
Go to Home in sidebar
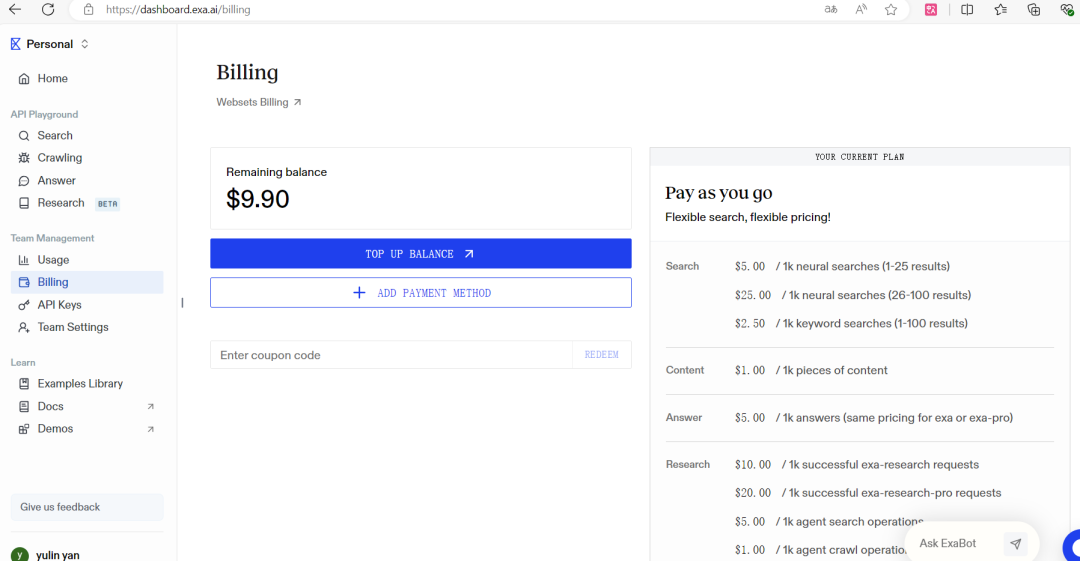pyautogui.click(x=87, y=79)
